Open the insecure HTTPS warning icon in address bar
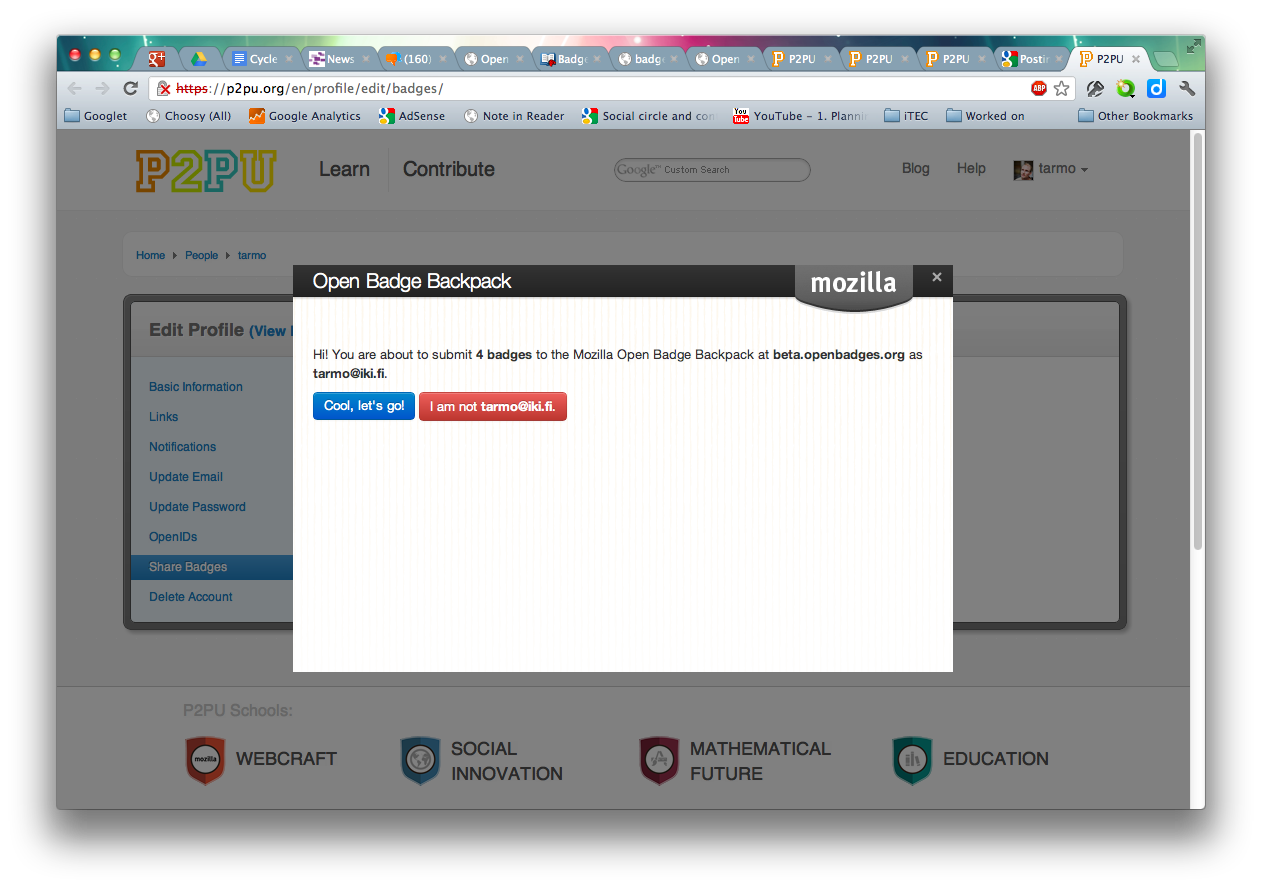The width and height of the screenshot is (1262, 888). (x=164, y=89)
